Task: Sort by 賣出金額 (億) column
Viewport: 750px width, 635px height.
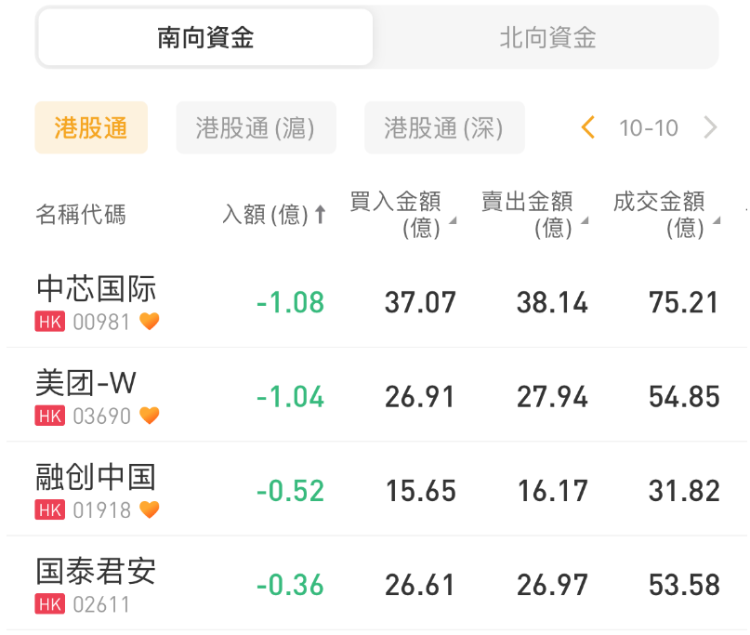Action: [x=534, y=214]
